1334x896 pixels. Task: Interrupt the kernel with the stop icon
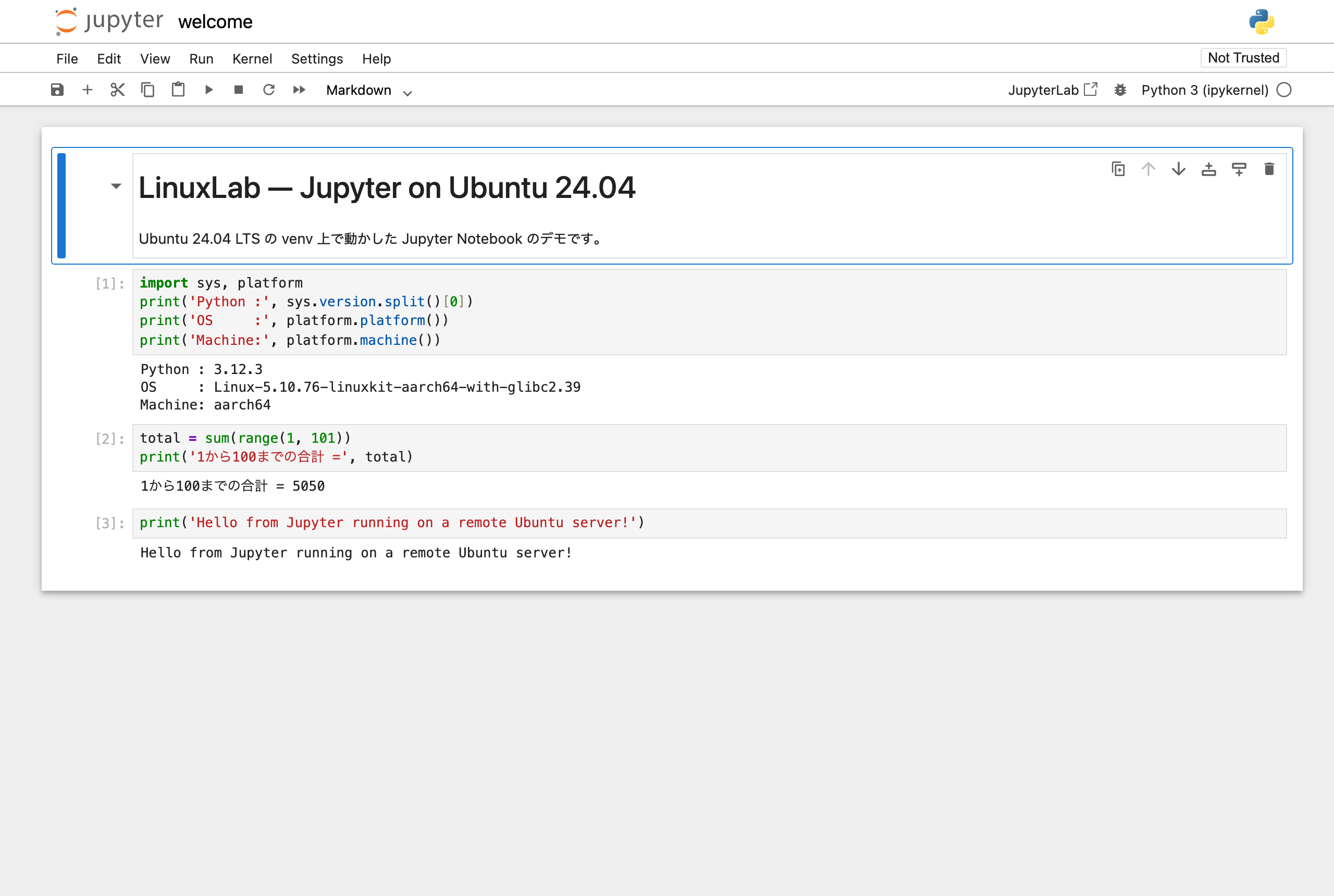point(239,90)
